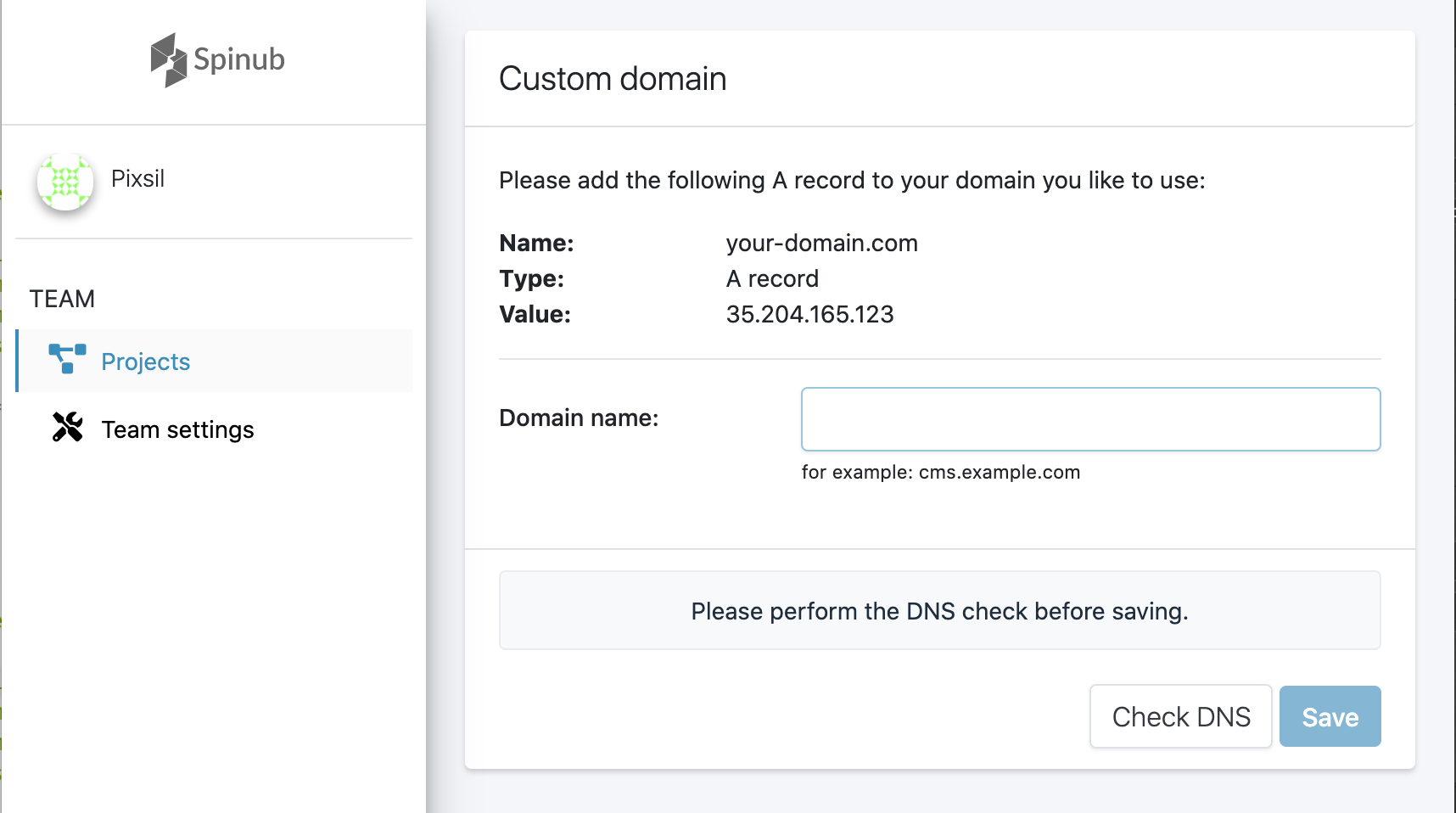Screen dimensions: 1456x813
Task: Open the Pixsil team avatar
Action: pos(64,181)
